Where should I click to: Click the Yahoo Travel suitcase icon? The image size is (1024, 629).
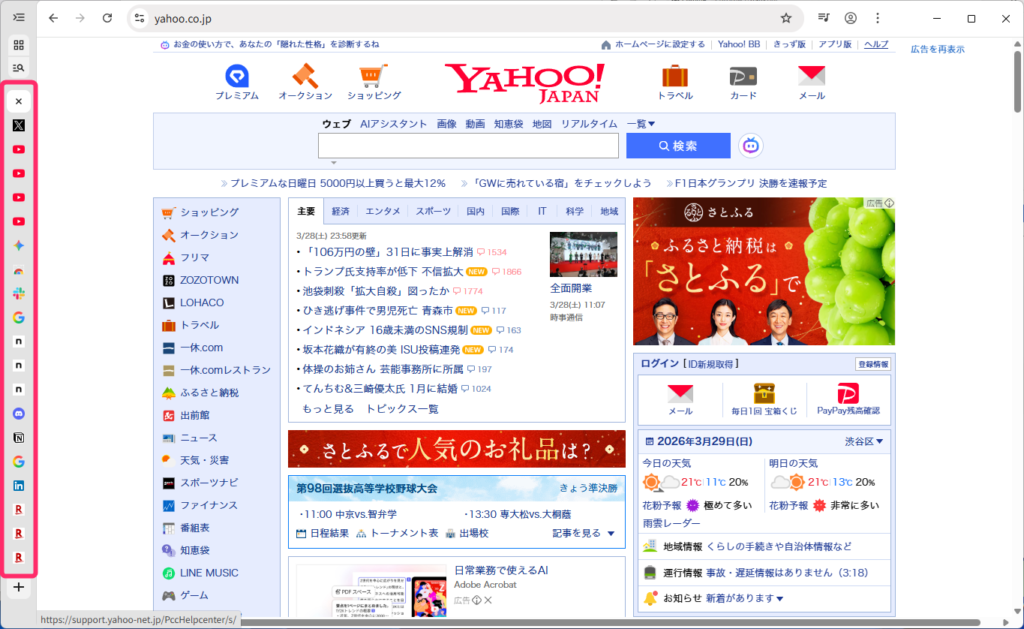coord(675,77)
